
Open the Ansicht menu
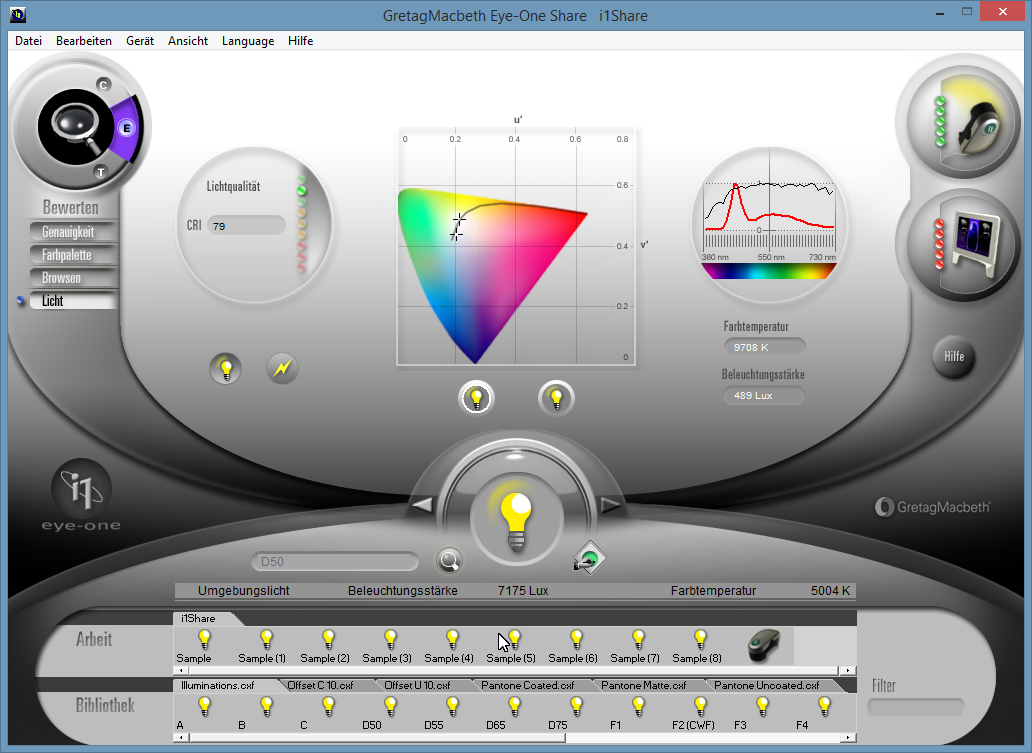pos(188,41)
